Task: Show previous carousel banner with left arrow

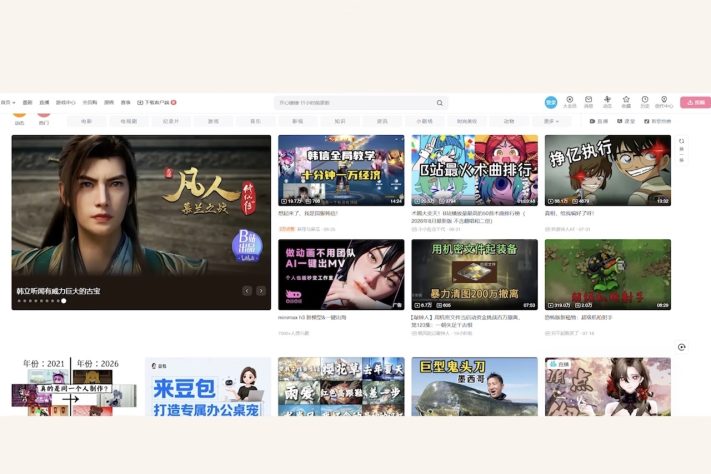Action: pyautogui.click(x=247, y=291)
